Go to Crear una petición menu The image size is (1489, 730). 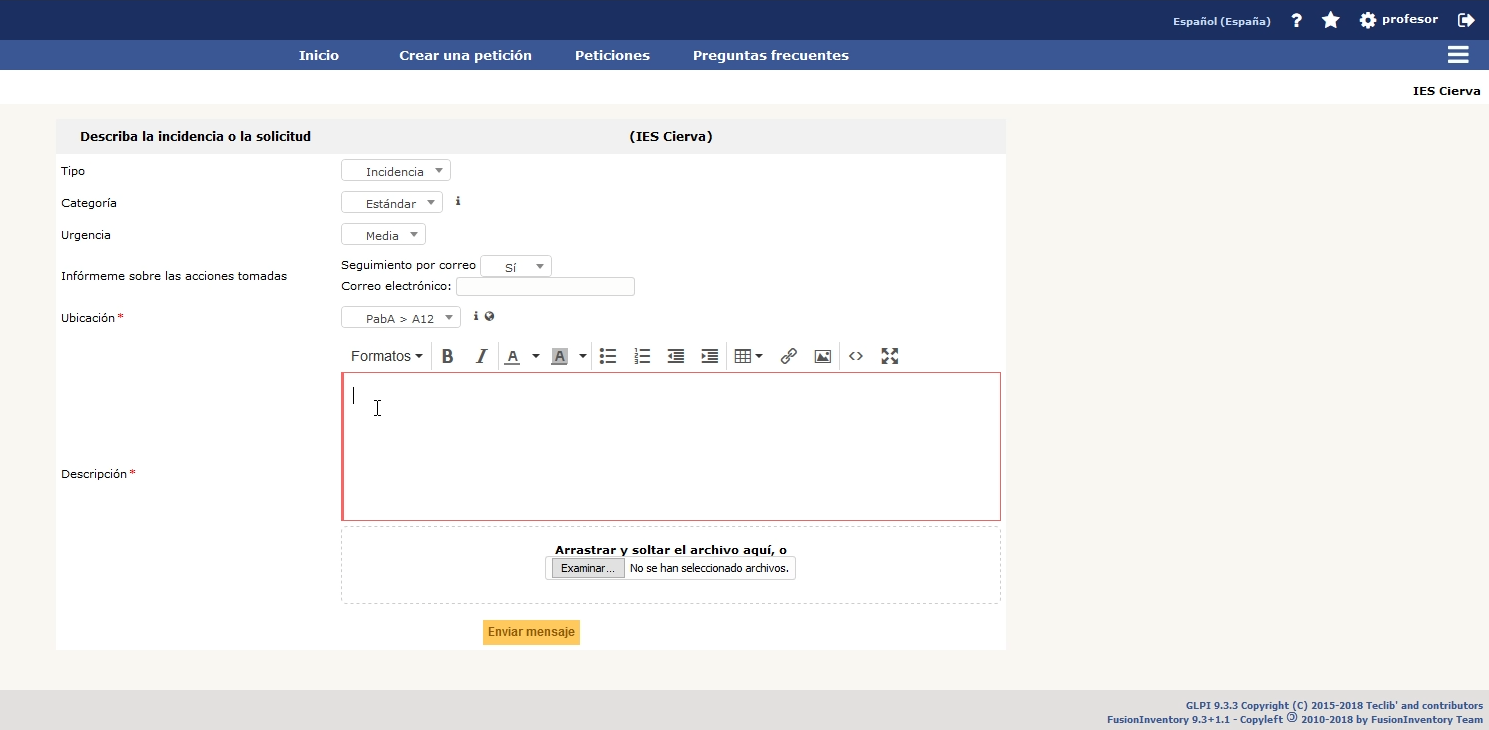[465, 56]
